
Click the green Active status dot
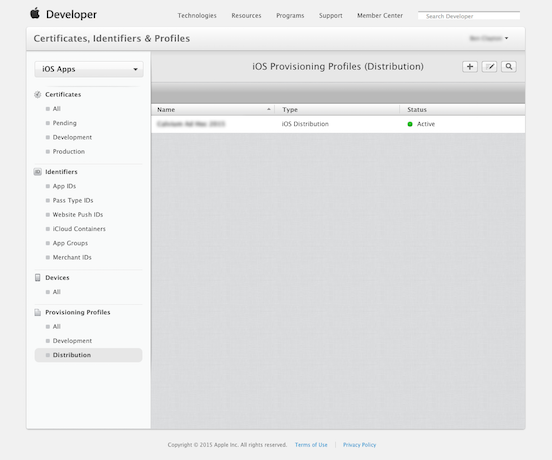coord(410,124)
